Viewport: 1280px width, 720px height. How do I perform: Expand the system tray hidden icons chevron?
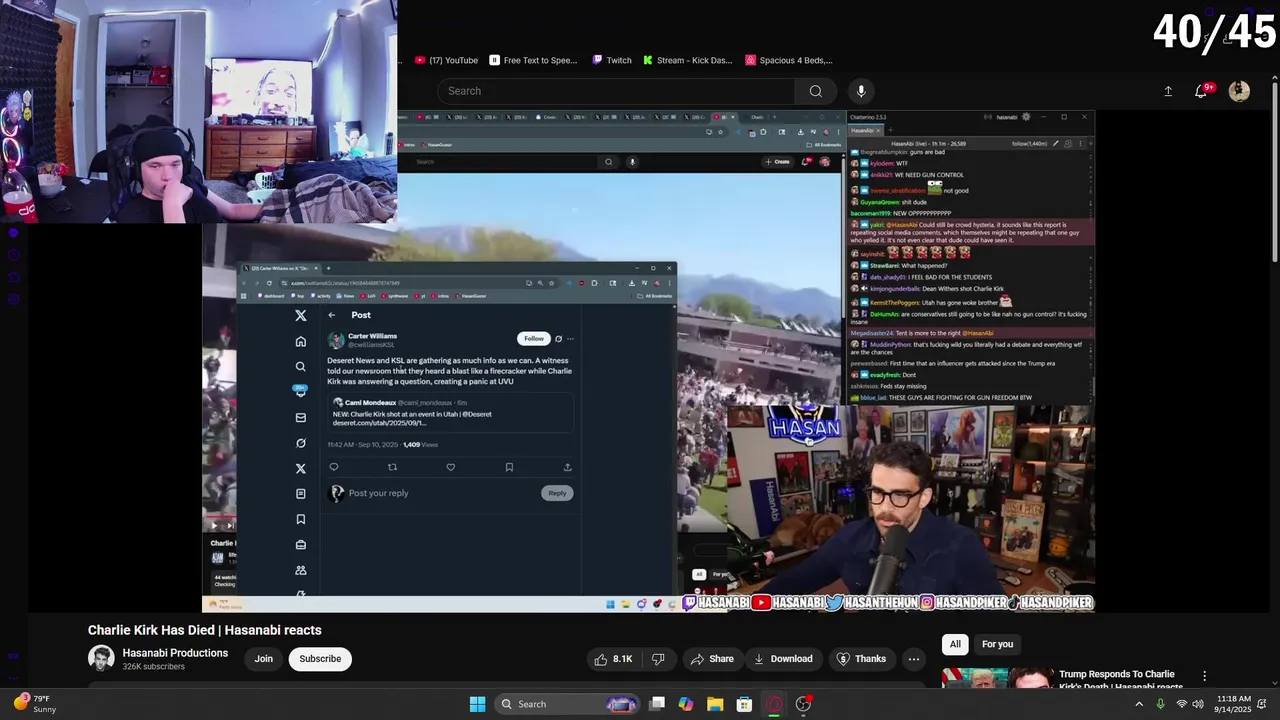coord(1138,704)
